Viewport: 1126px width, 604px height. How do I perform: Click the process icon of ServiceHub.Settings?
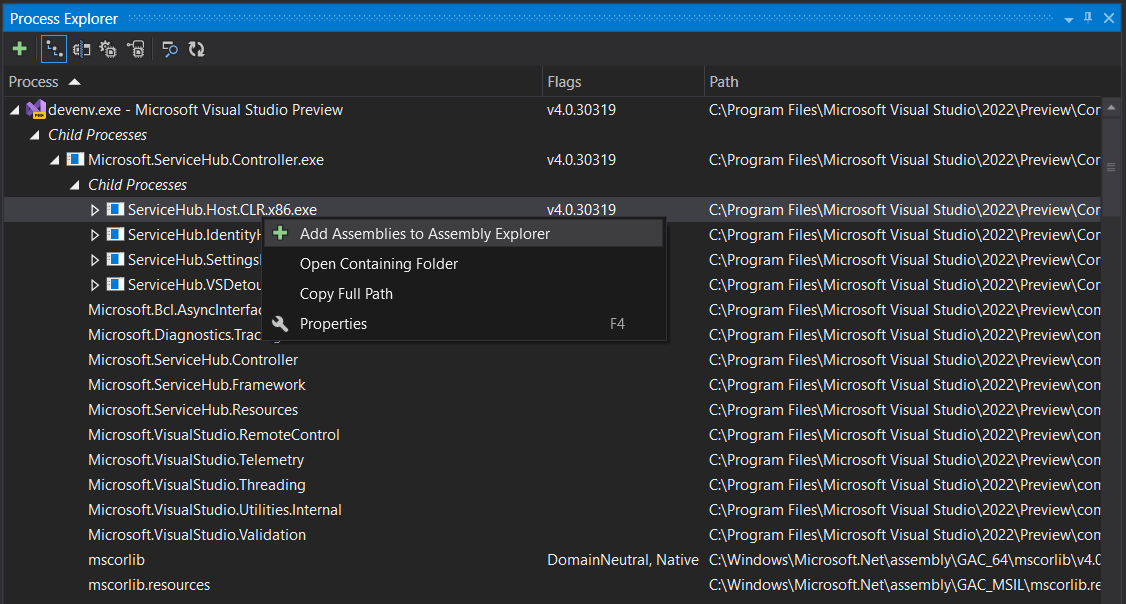[x=115, y=259]
